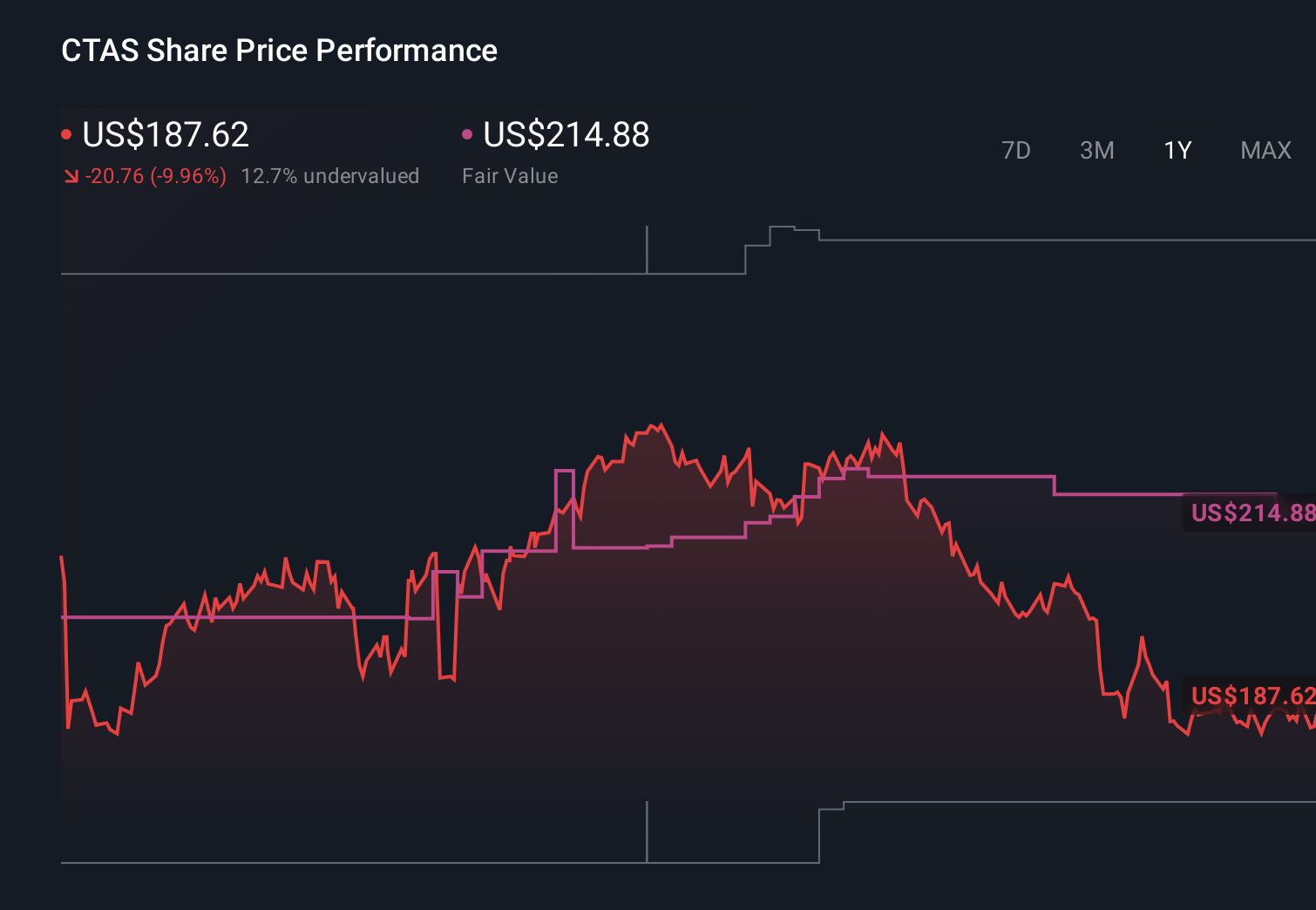Image resolution: width=1316 pixels, height=910 pixels.
Task: Open the MAX price history view
Action: [x=1265, y=150]
